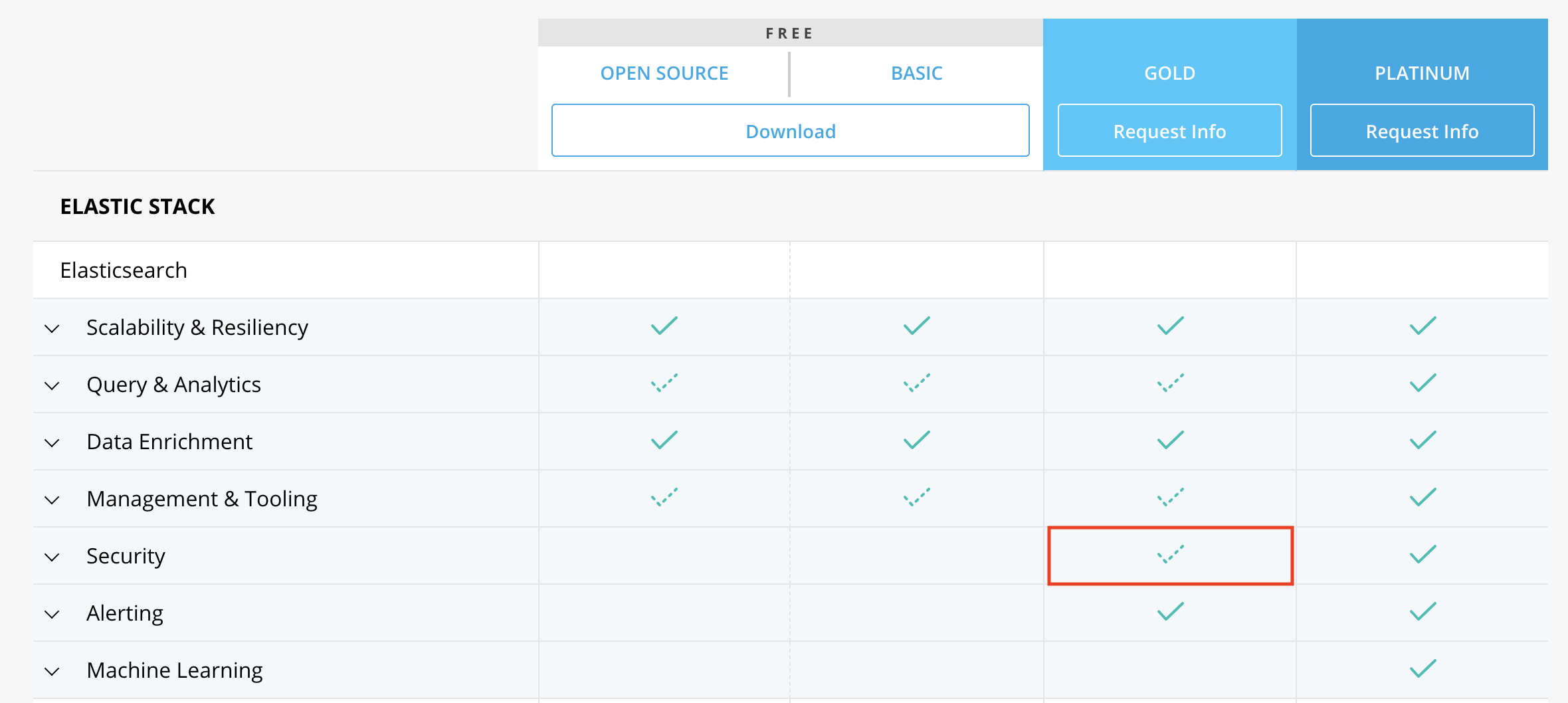
Task: Expand the Management & Tooling chevron
Action: (x=52, y=500)
